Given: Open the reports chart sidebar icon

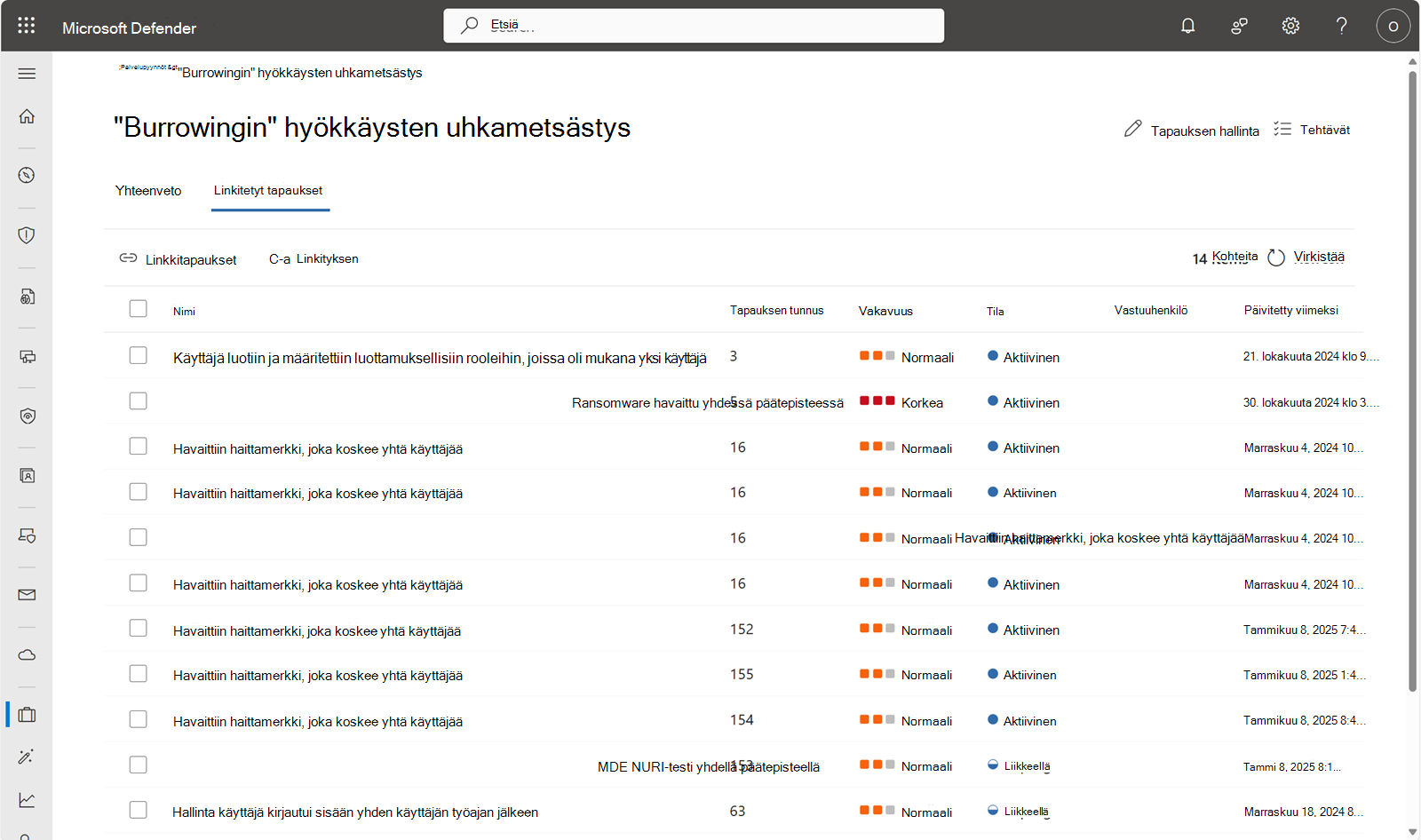Looking at the screenshot, I should coord(27,800).
